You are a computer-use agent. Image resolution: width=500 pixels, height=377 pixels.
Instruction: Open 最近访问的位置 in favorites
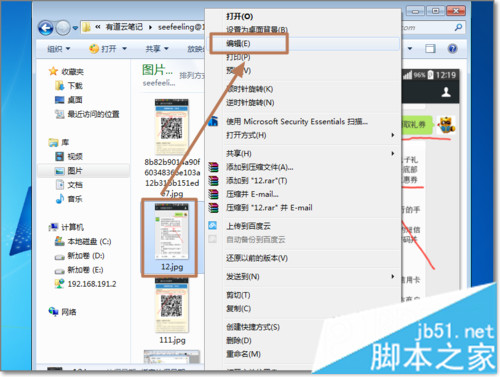(87, 114)
